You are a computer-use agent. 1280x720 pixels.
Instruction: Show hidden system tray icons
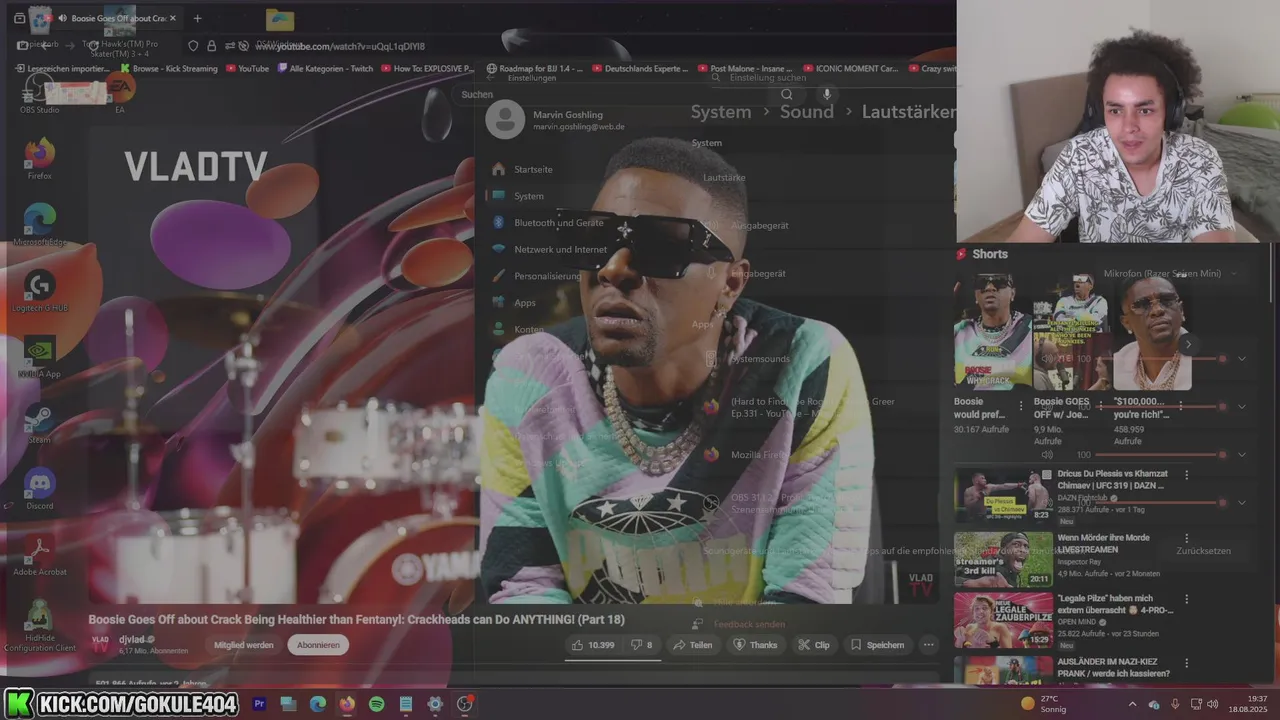point(1132,704)
